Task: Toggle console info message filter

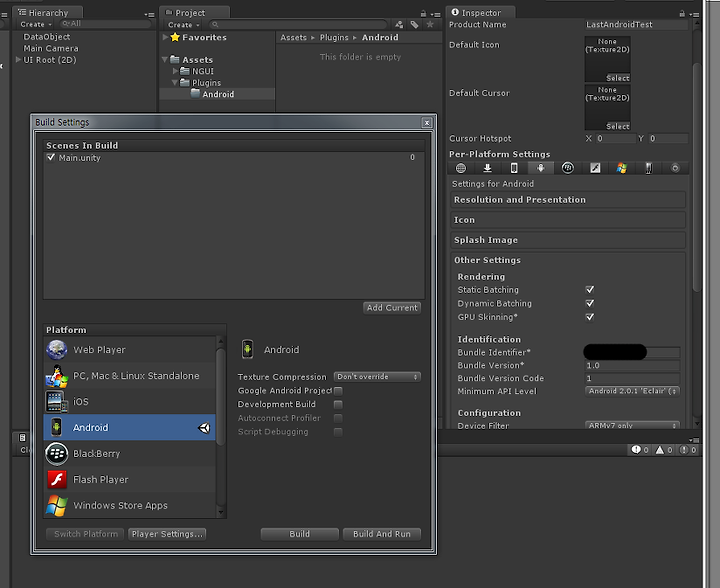Action: [x=640, y=450]
